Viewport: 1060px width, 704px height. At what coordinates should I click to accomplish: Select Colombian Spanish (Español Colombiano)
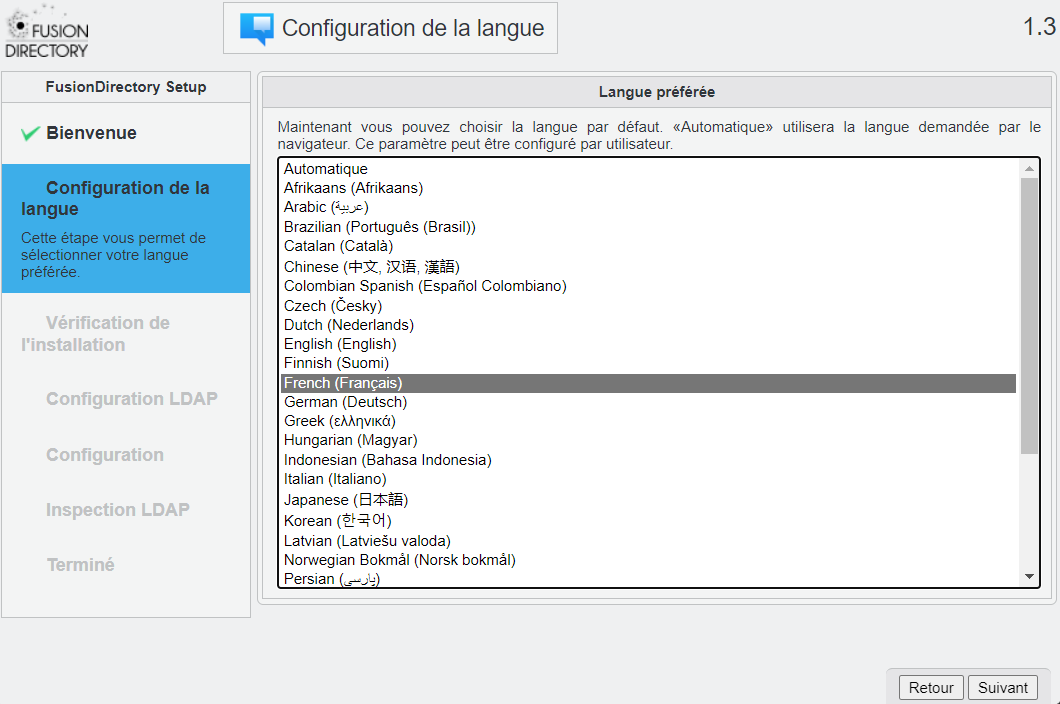[x=648, y=286]
